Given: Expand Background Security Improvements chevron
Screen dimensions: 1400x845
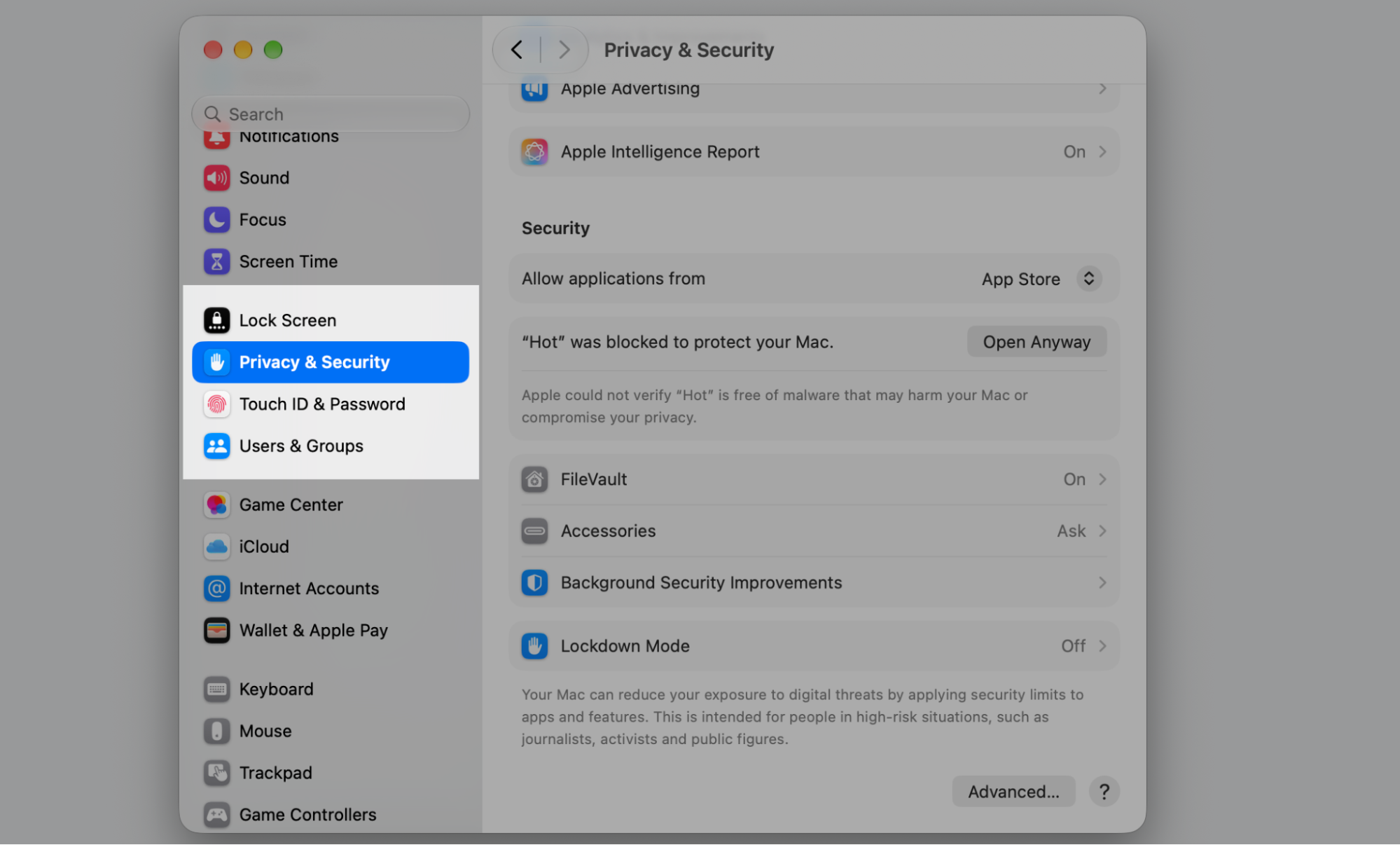Looking at the screenshot, I should [1102, 583].
